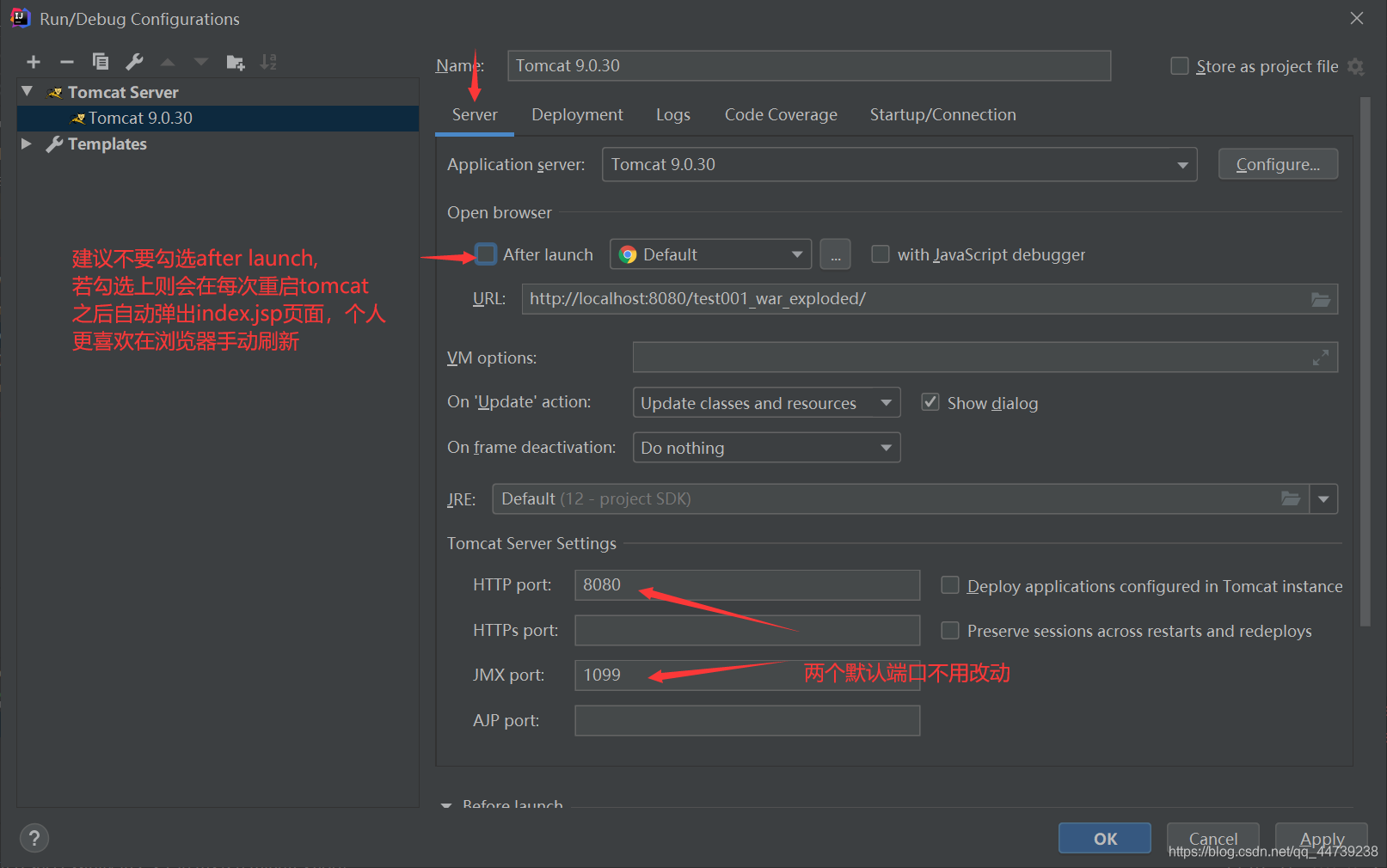Screen dimensions: 1387x868
Task: Switch to Server tab
Action: coord(475,115)
